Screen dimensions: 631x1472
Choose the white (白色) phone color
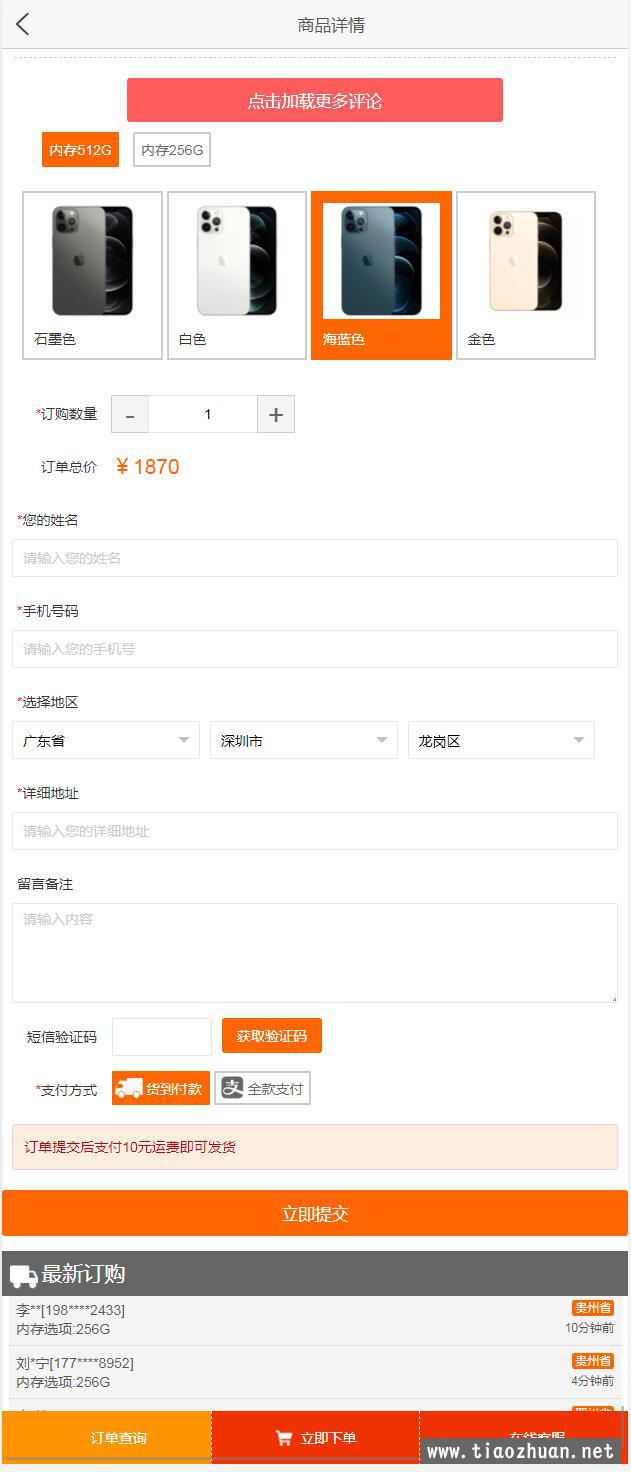237,274
